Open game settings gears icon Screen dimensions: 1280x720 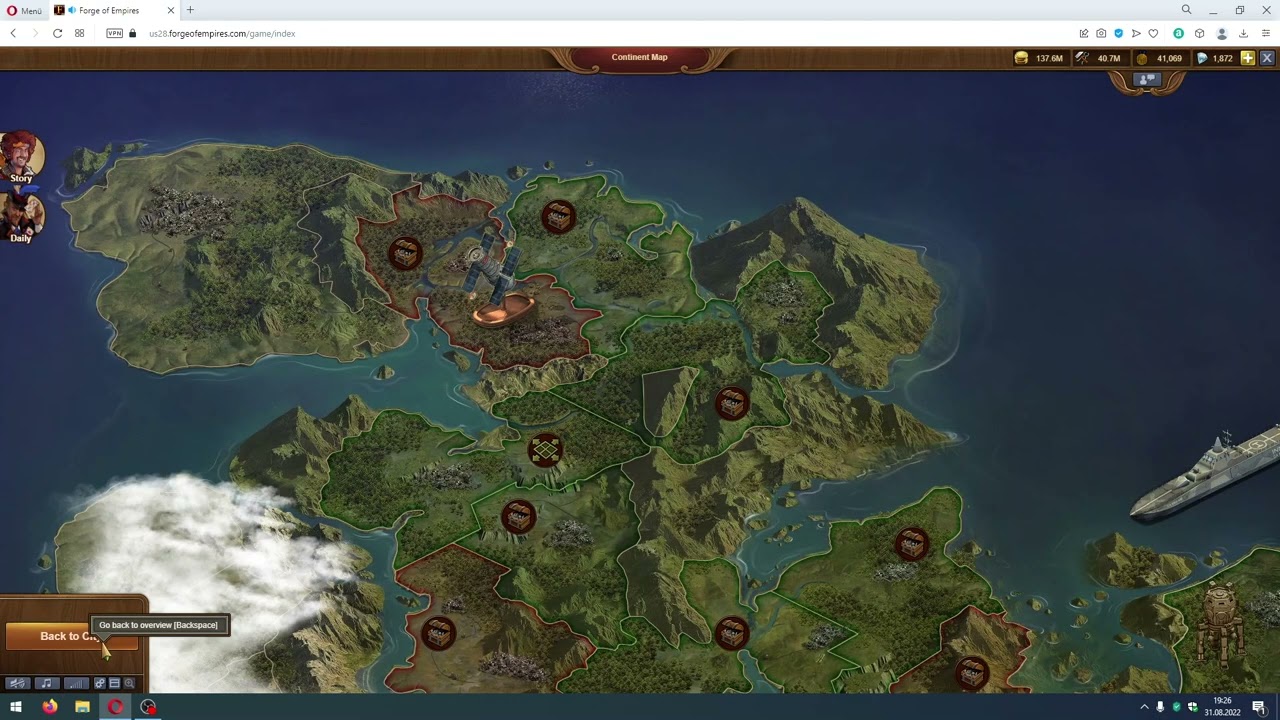coord(100,683)
